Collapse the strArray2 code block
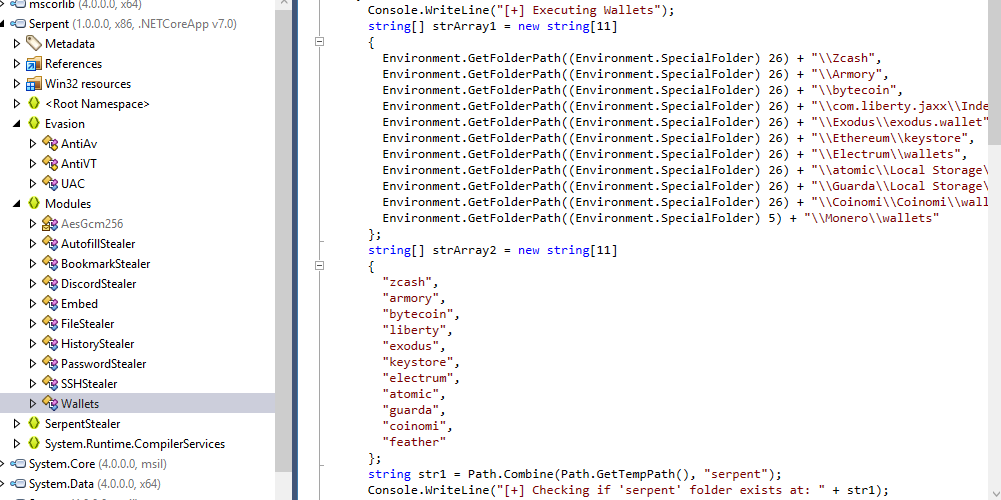This screenshot has height=500, width=1001. [320, 266]
